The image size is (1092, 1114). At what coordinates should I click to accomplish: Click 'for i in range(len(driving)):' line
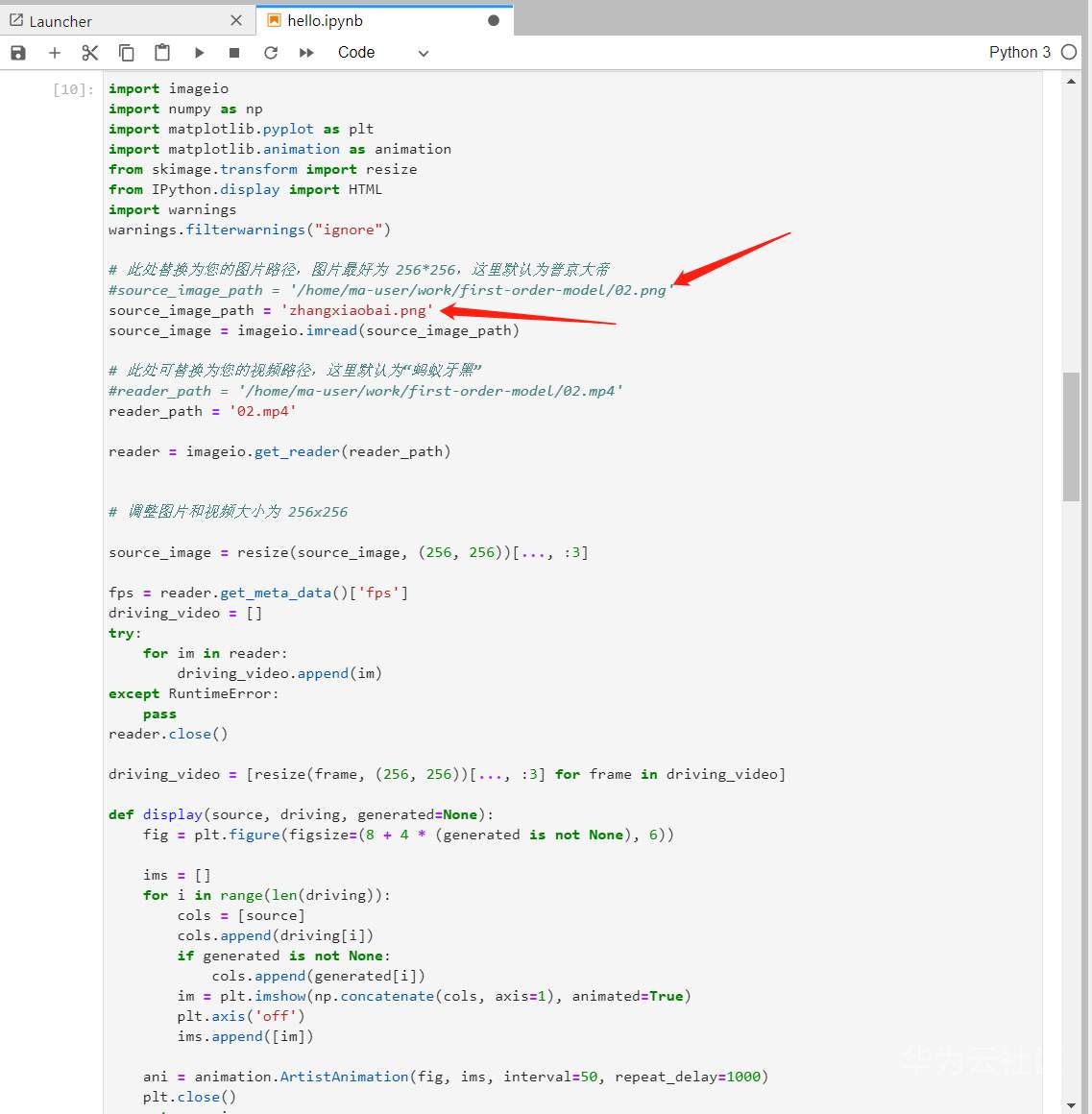pos(266,895)
